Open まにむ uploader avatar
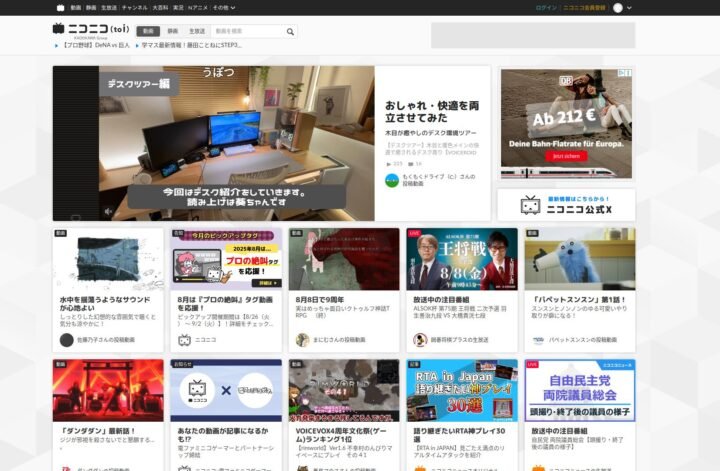Viewport: 720px width, 471px height. [302, 340]
